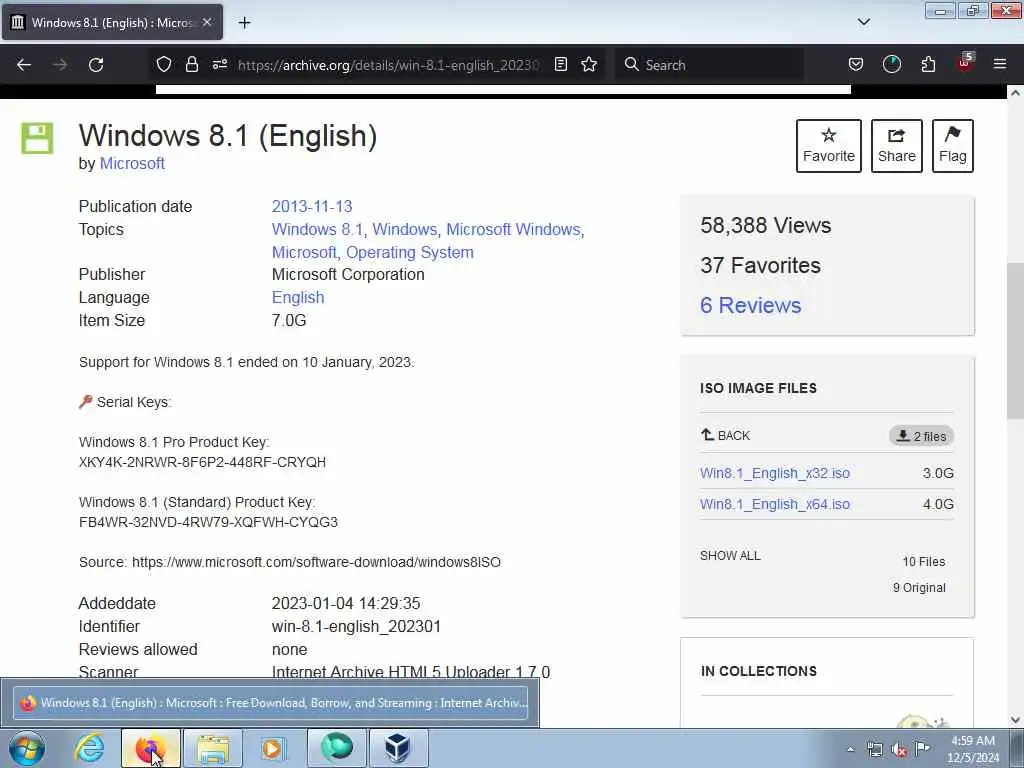Open Windows Media Player from taskbar
This screenshot has width=1024, height=768.
point(273,748)
